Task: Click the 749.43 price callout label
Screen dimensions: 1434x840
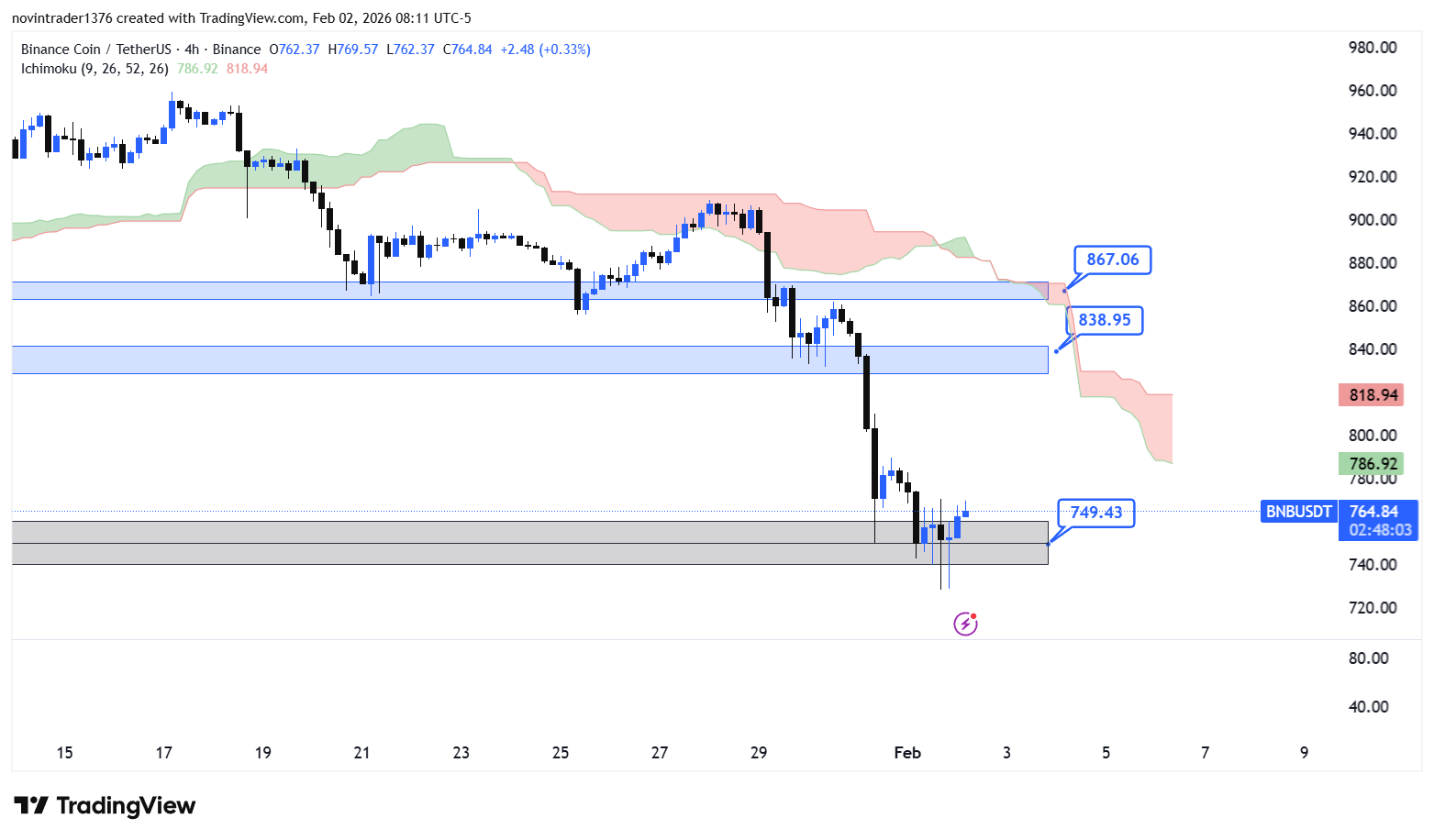Action: pos(1095,513)
